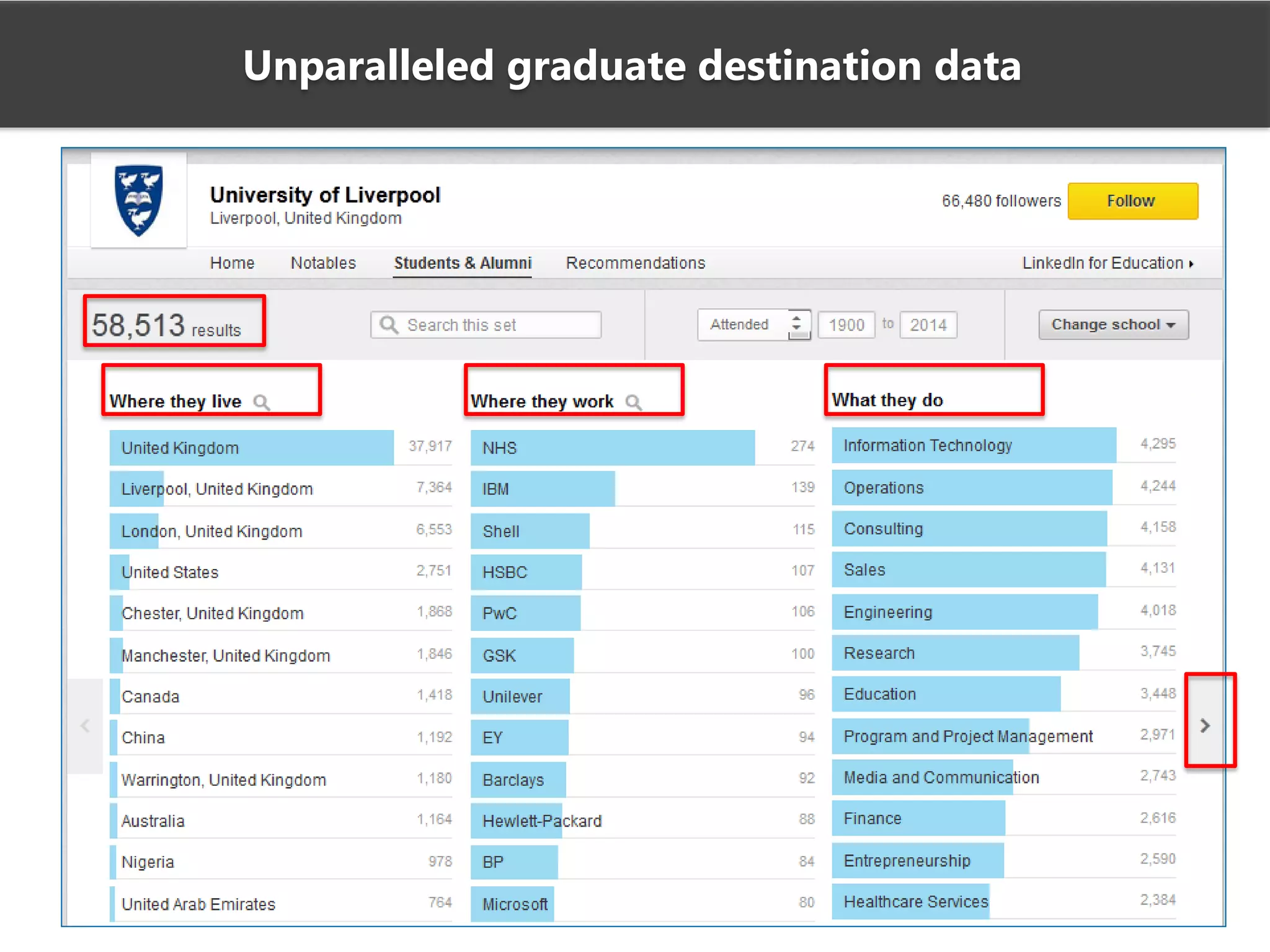Filter by Shell employer bar
This screenshot has height=952, width=1270.
[643, 531]
